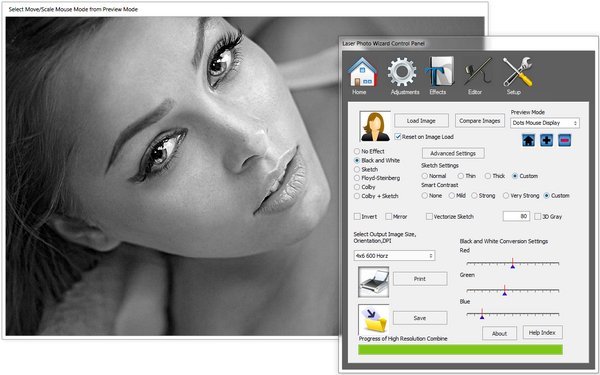Click the printer icon
Image resolution: width=600 pixels, height=375 pixels.
coord(373,282)
